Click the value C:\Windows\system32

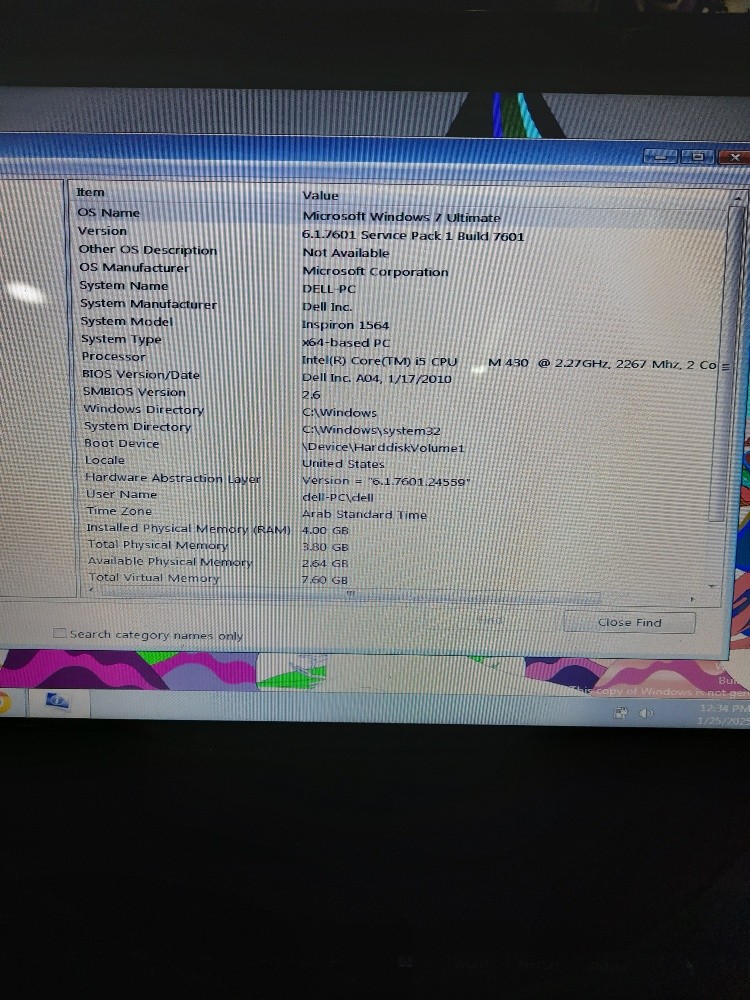click(x=371, y=430)
